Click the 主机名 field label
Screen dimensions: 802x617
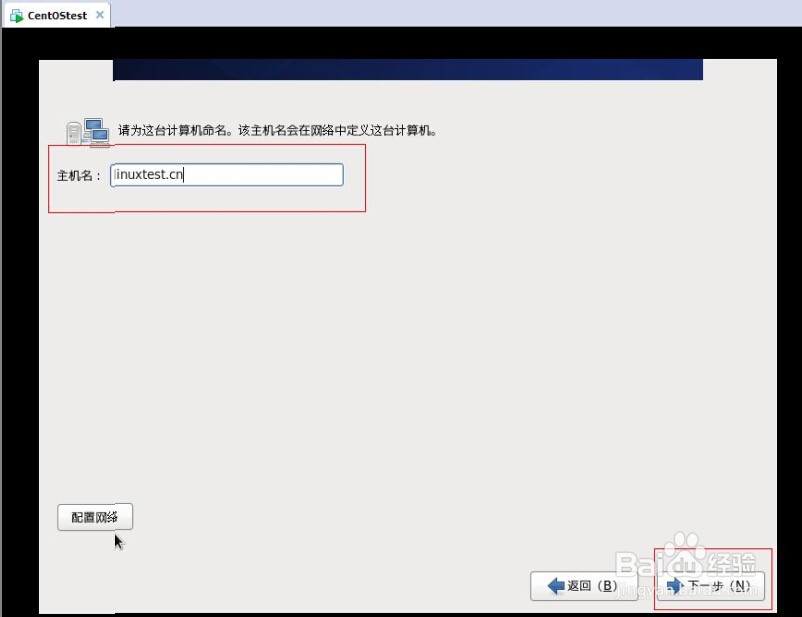[76, 174]
